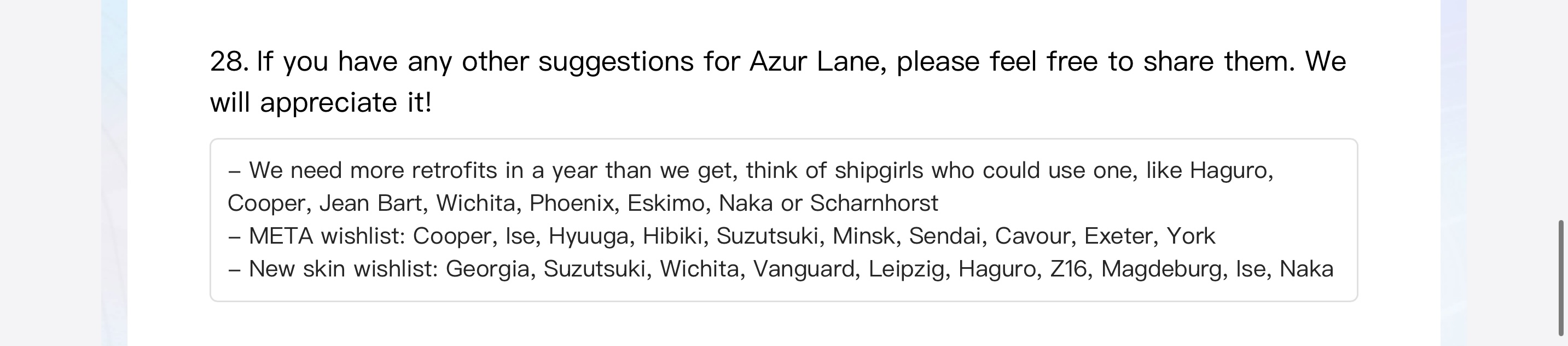
Task: Place cursor on the word 'Georgia'
Action: pyautogui.click(x=487, y=269)
